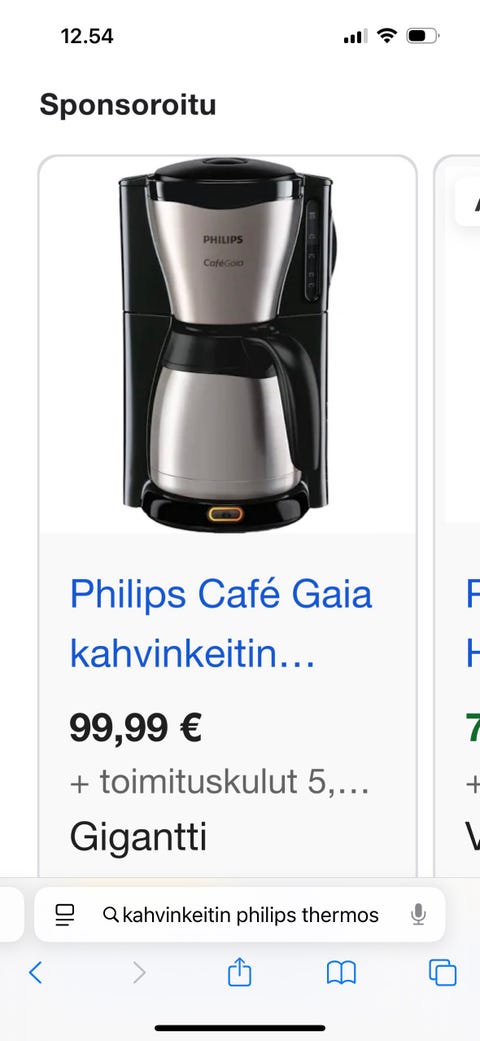The width and height of the screenshot is (480, 1041).
Task: Open the partially visible second product card
Action: point(457,518)
